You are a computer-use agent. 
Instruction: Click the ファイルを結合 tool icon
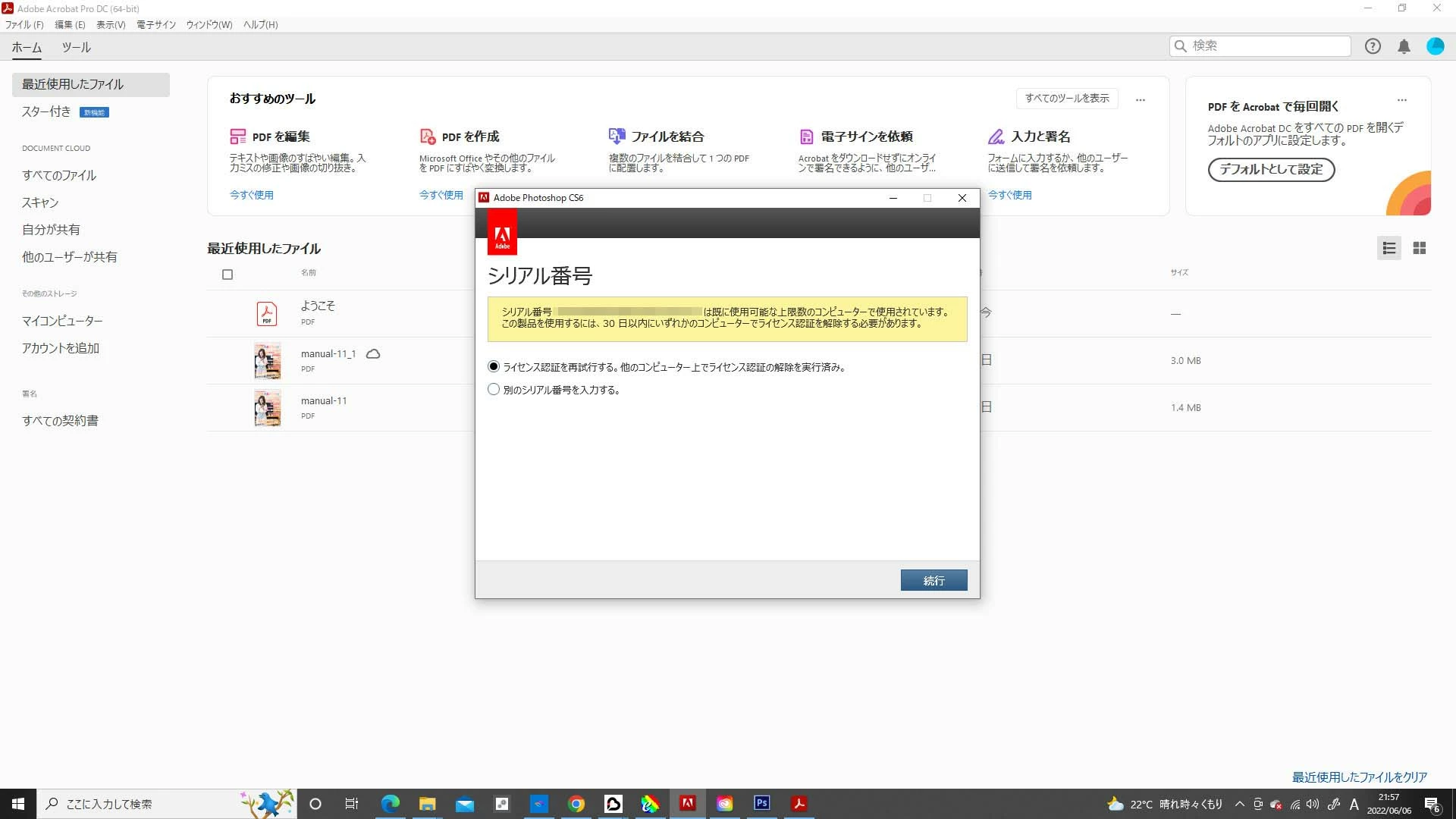pyautogui.click(x=617, y=136)
